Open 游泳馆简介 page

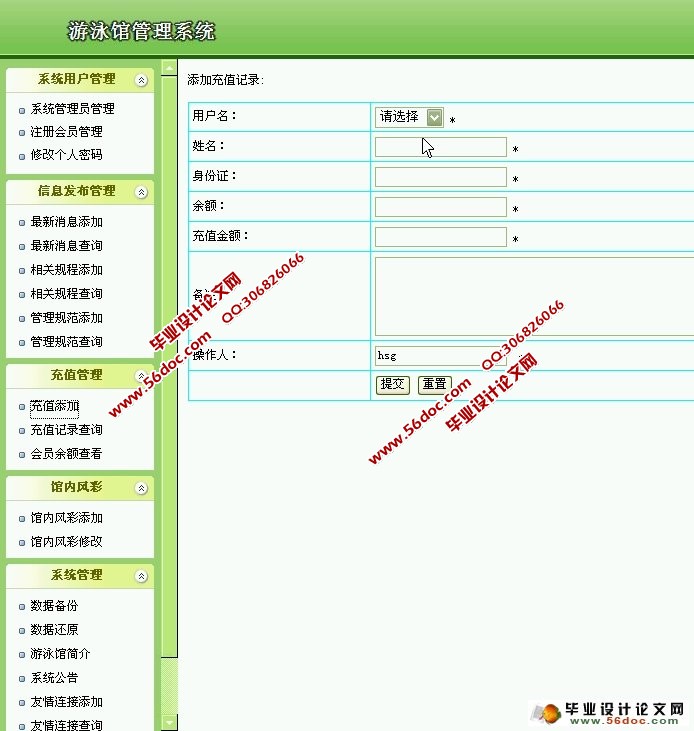click(x=60, y=654)
